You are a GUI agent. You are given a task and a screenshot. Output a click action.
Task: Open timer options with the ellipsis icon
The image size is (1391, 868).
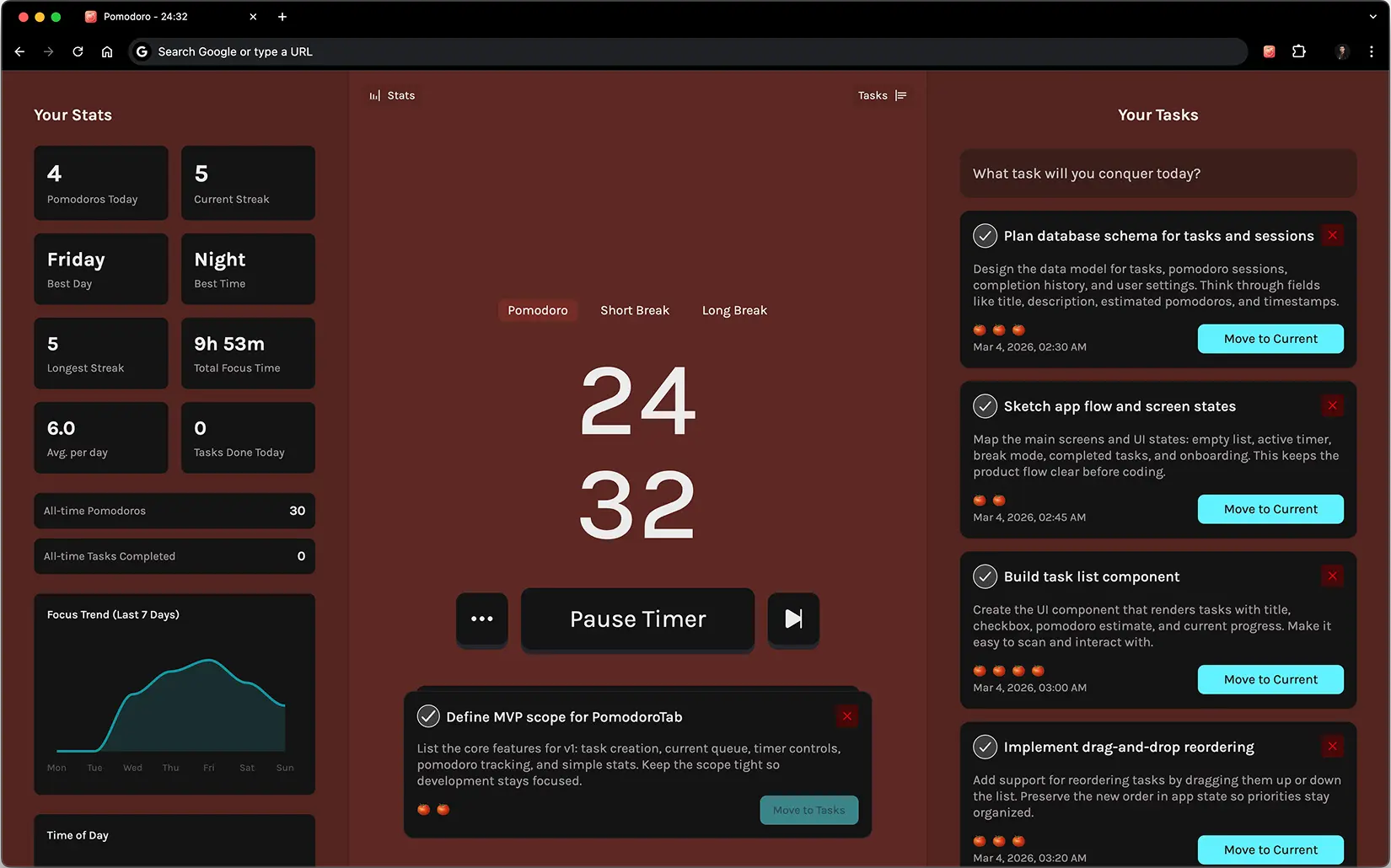point(481,619)
